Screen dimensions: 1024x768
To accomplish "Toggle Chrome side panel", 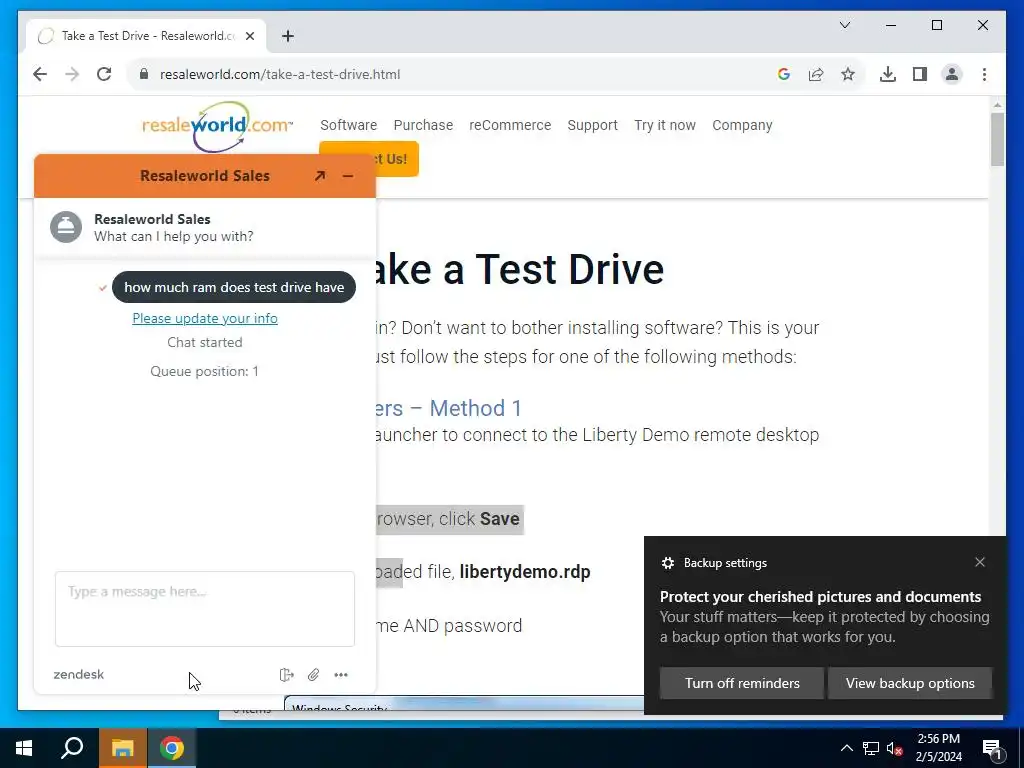I will tap(920, 74).
